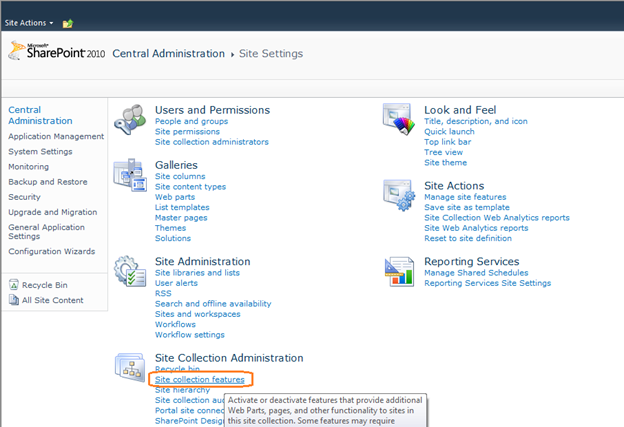Click Site Settings breadcrumb title
624x427 pixels.
271,53
